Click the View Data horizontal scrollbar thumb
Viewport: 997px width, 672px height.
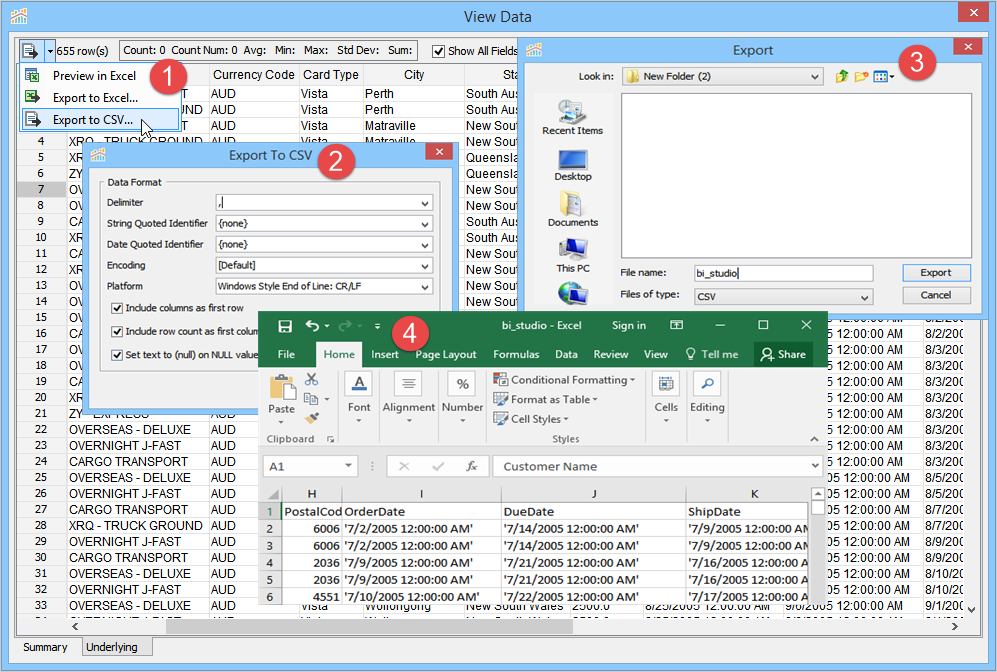tap(369, 626)
